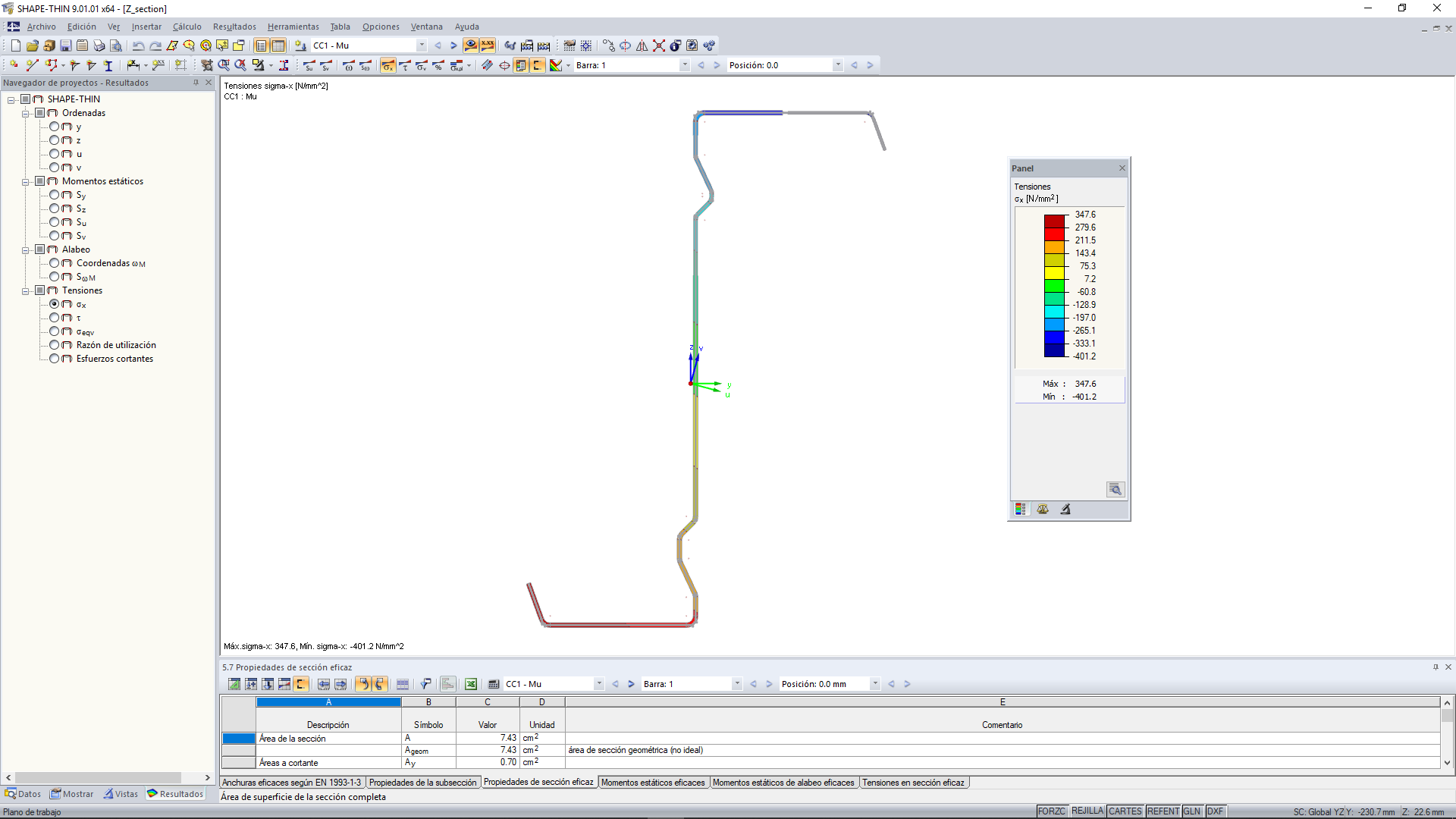Select the Coordenadas ωM radio option
Viewport: 1456px width, 819px height.
pyautogui.click(x=55, y=263)
